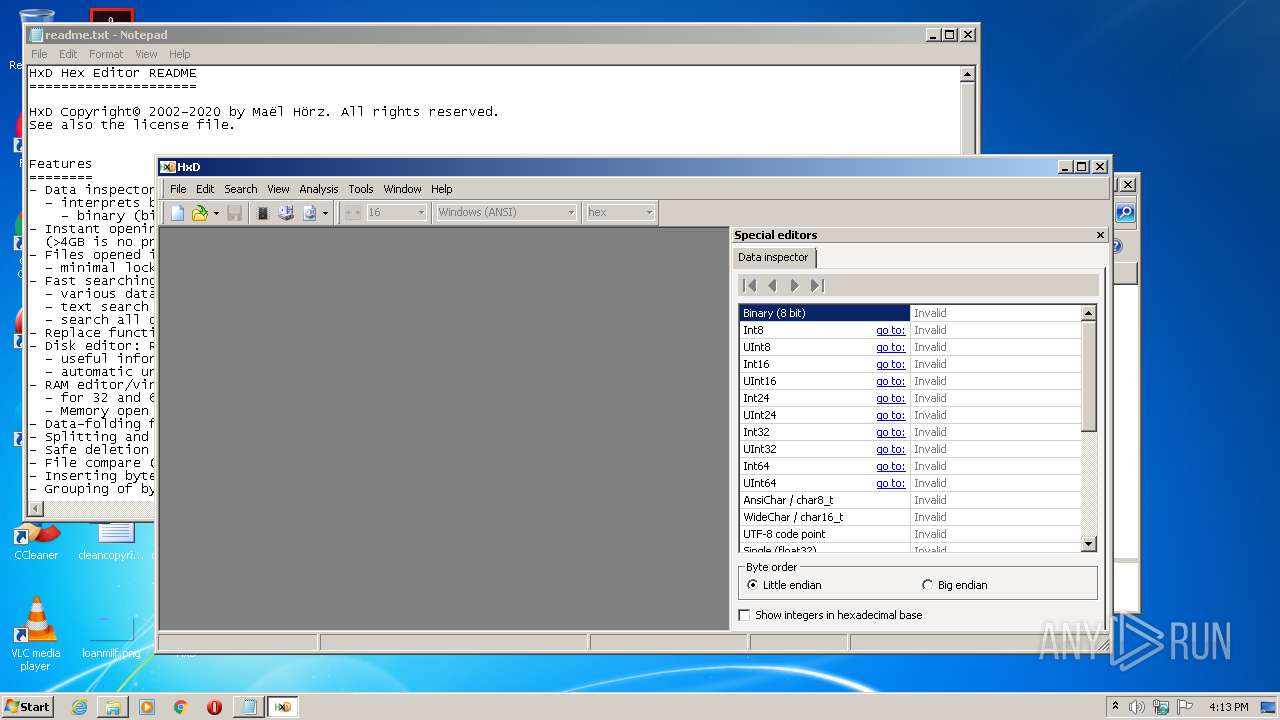Select the UTF-8 code point row
This screenshot has width=1280, height=720.
(910, 534)
